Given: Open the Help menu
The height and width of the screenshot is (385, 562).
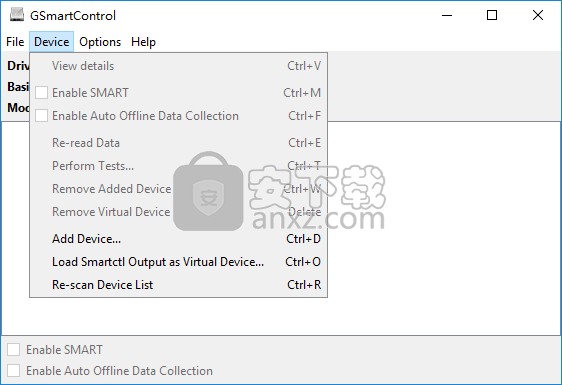Looking at the screenshot, I should point(143,42).
